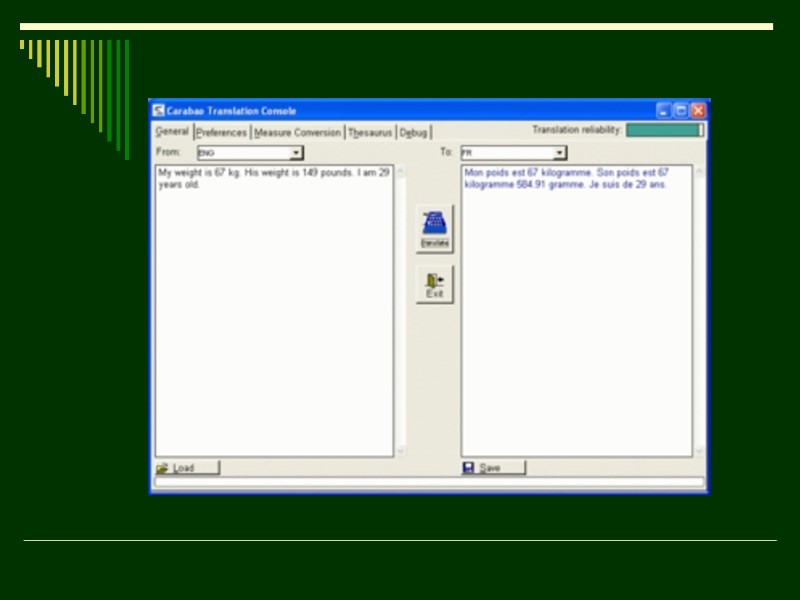Viewport: 800px width, 600px height.
Task: Maximize the Carabao Translation Console window
Action: click(x=681, y=111)
